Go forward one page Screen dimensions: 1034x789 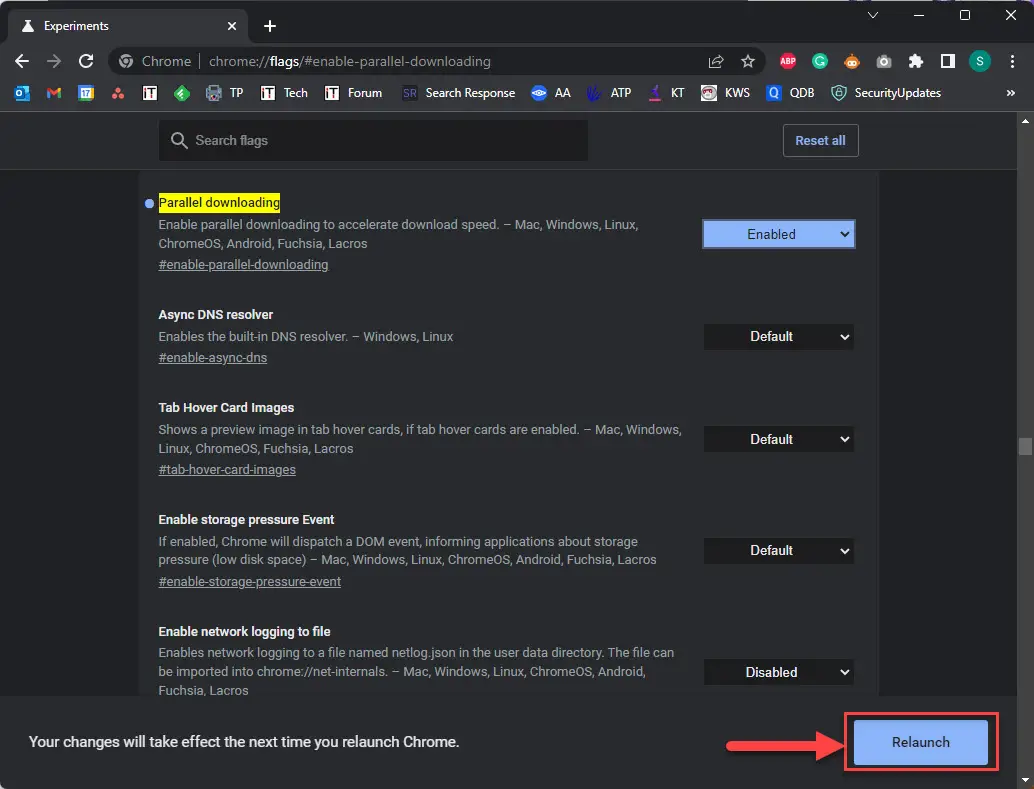[x=54, y=61]
